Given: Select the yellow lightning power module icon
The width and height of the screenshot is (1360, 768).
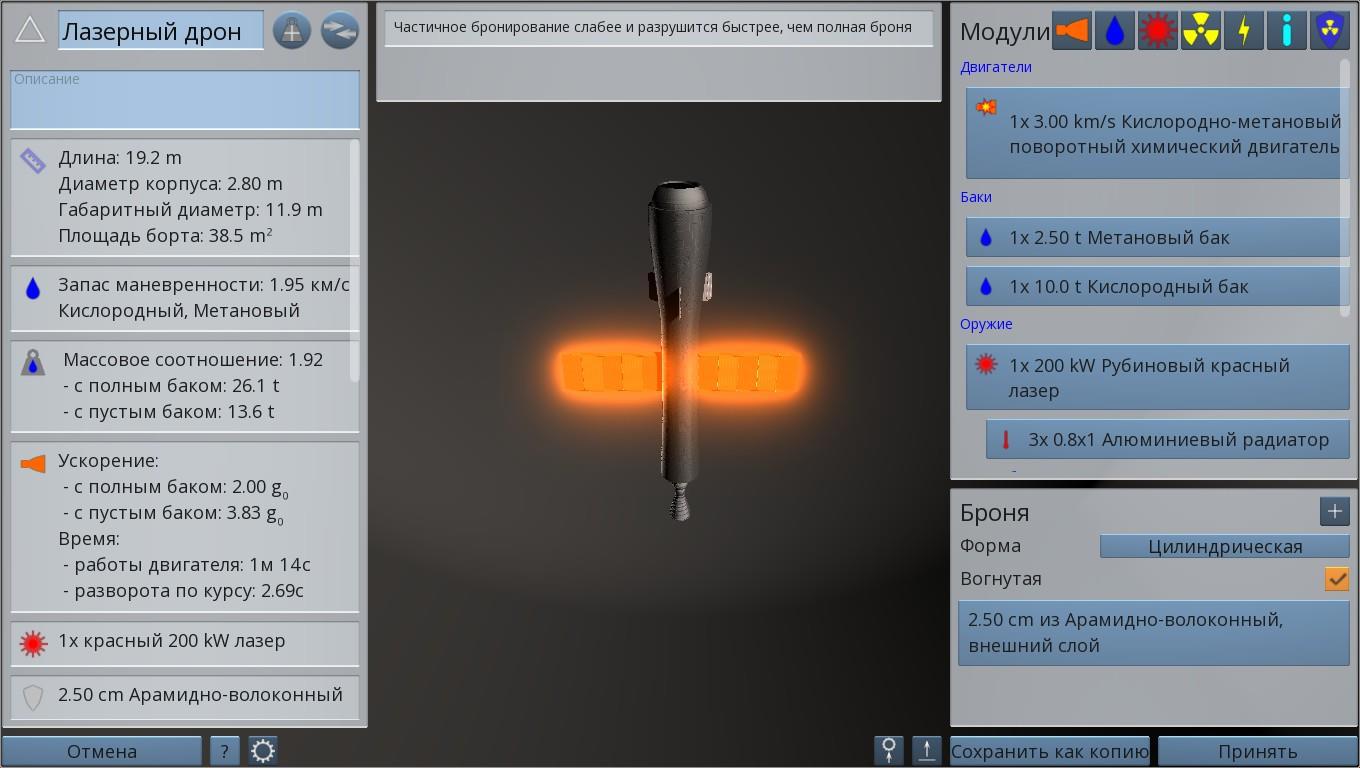Looking at the screenshot, I should [1243, 31].
